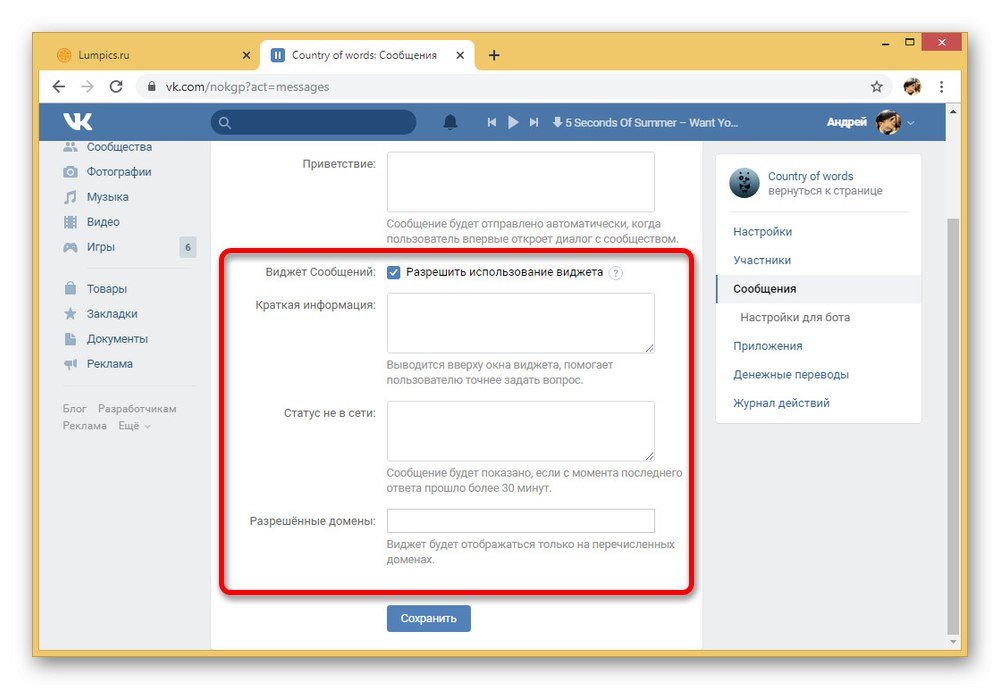Screen dimensions: 1000x689
Task: Bookmark this page with the star icon
Action: (877, 86)
